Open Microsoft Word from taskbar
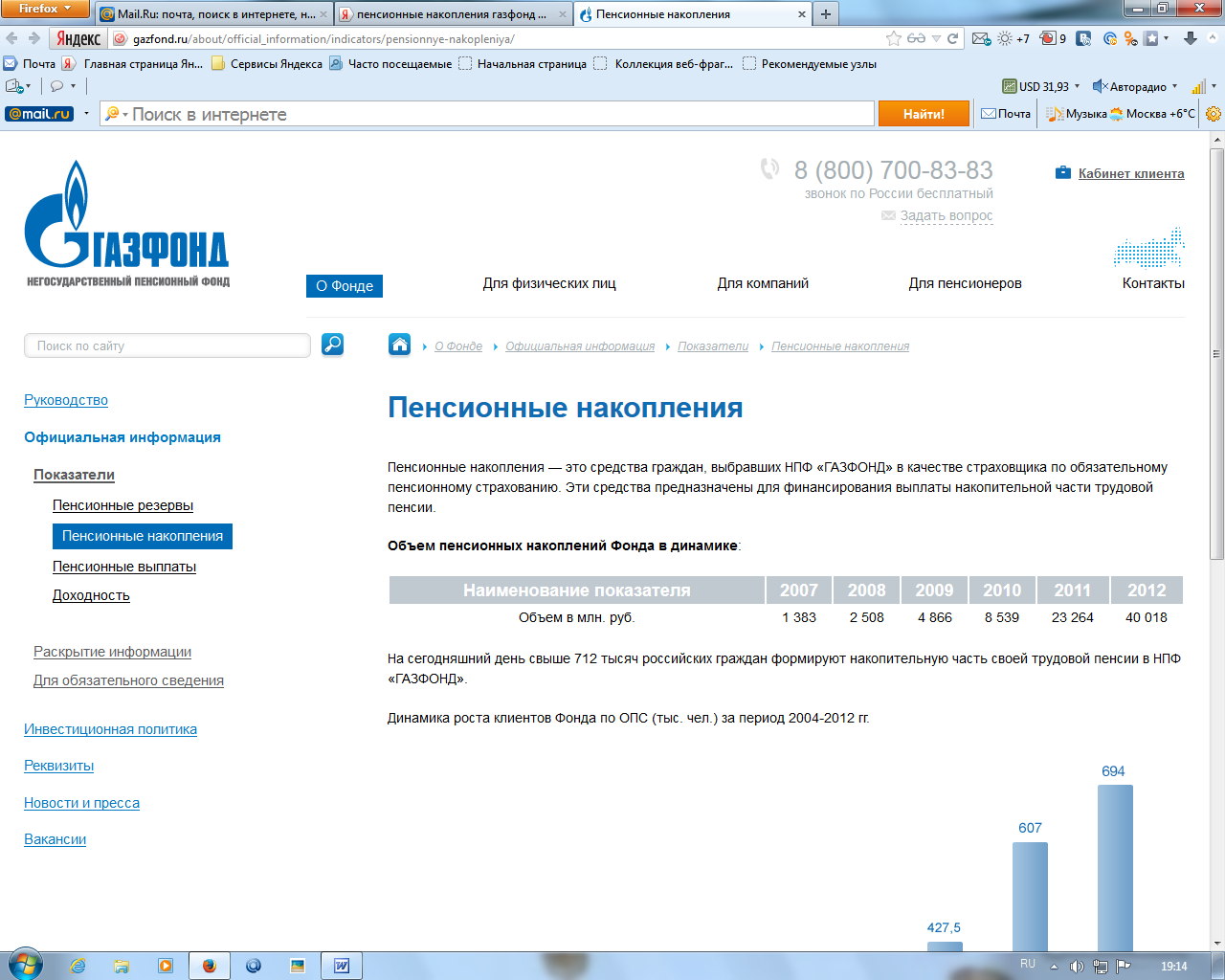 click(342, 966)
